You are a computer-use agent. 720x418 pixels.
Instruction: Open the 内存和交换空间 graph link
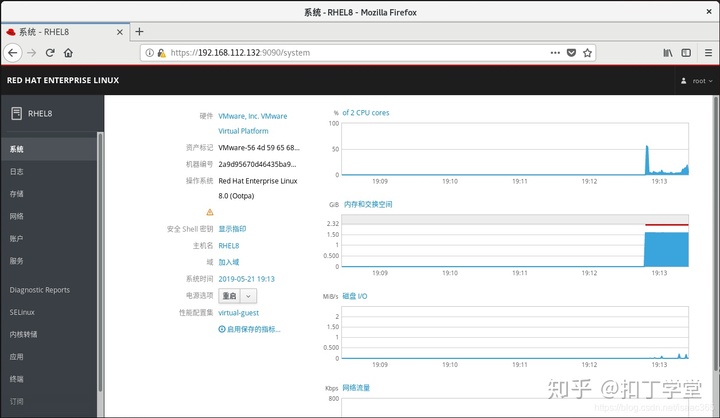coord(368,204)
